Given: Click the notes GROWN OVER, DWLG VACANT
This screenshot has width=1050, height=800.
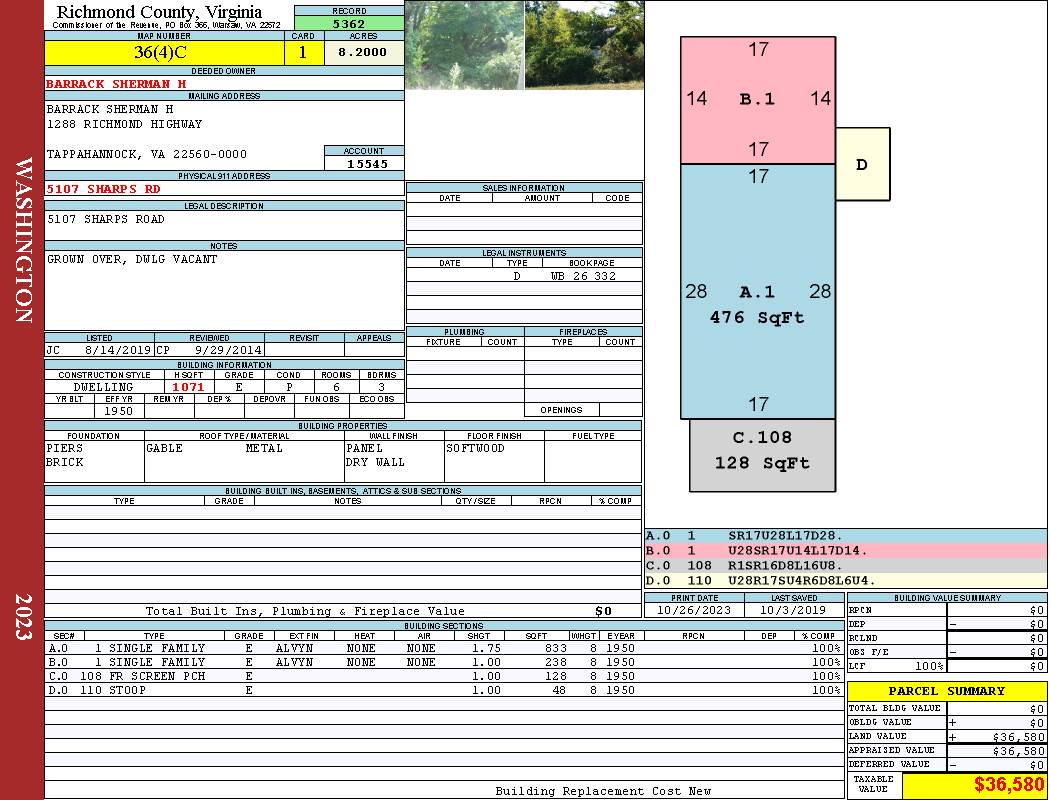Looking at the screenshot, I should point(132,259).
